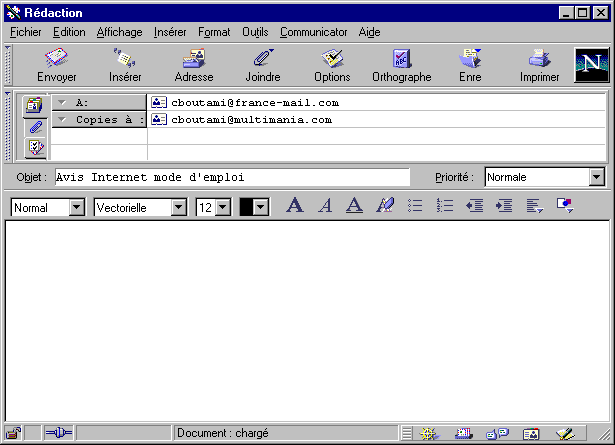Open Navigator from the component bar

pos(429,434)
